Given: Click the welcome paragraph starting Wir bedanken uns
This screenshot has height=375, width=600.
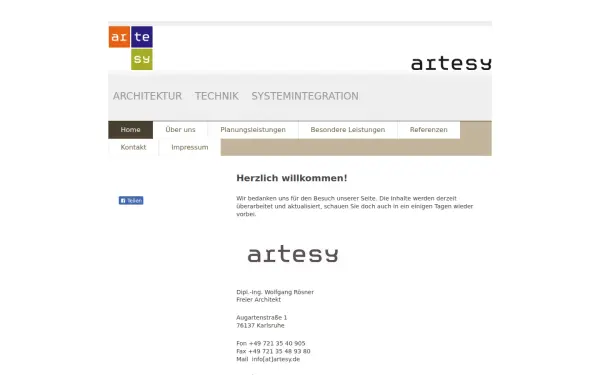Looking at the screenshot, I should (x=355, y=206).
